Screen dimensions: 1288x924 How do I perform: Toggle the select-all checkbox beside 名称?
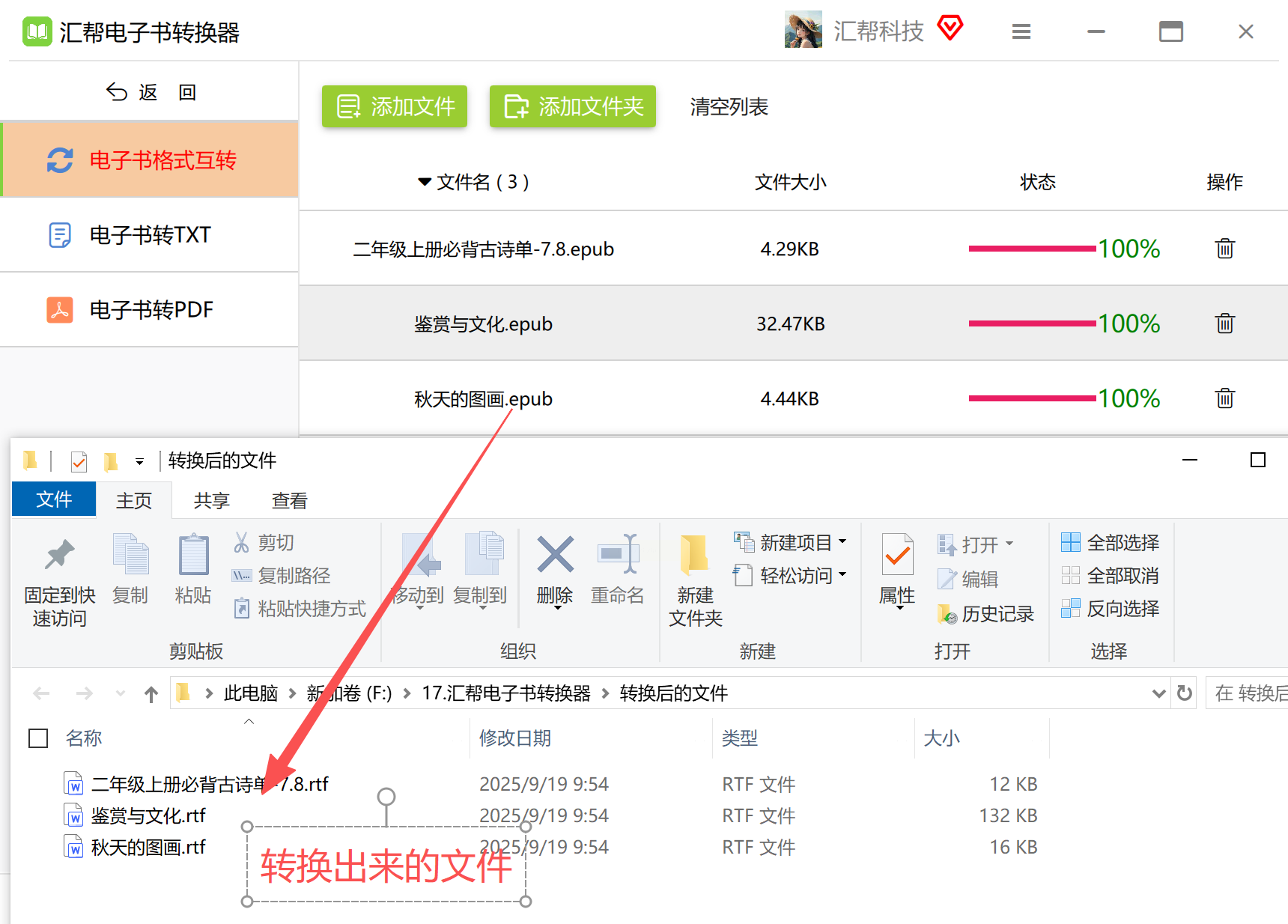[38, 738]
